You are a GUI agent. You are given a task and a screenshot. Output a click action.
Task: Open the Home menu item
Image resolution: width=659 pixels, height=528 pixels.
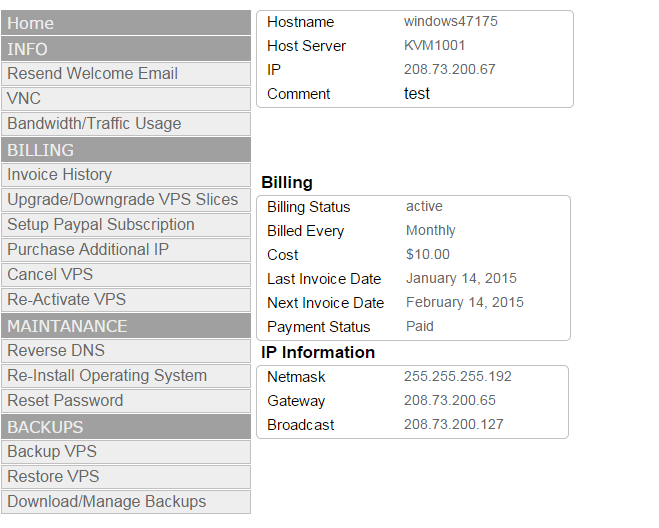(126, 23)
